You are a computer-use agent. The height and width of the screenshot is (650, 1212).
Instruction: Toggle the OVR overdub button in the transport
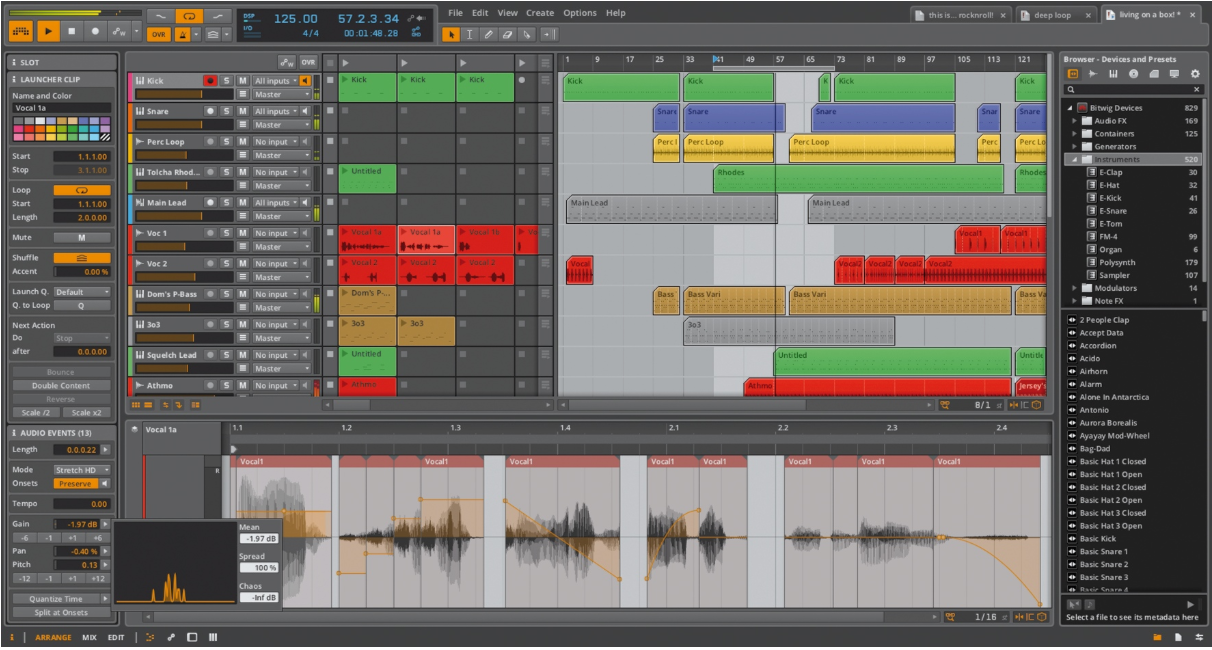point(159,33)
